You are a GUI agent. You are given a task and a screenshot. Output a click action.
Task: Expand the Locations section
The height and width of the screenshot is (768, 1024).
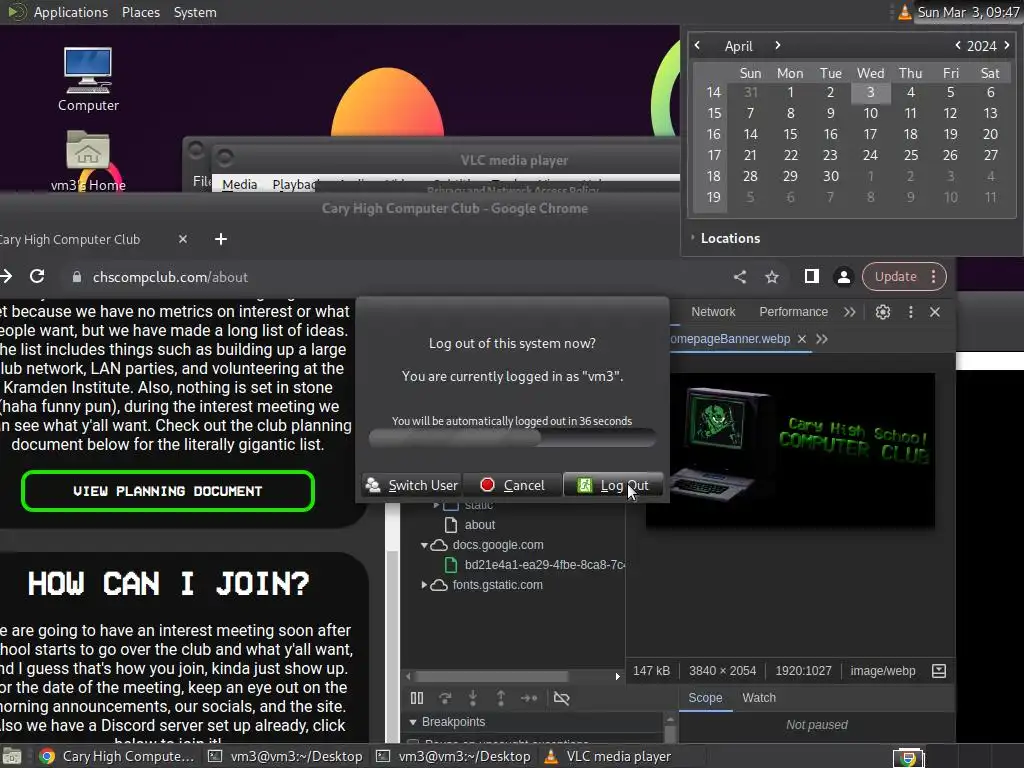click(x=725, y=238)
